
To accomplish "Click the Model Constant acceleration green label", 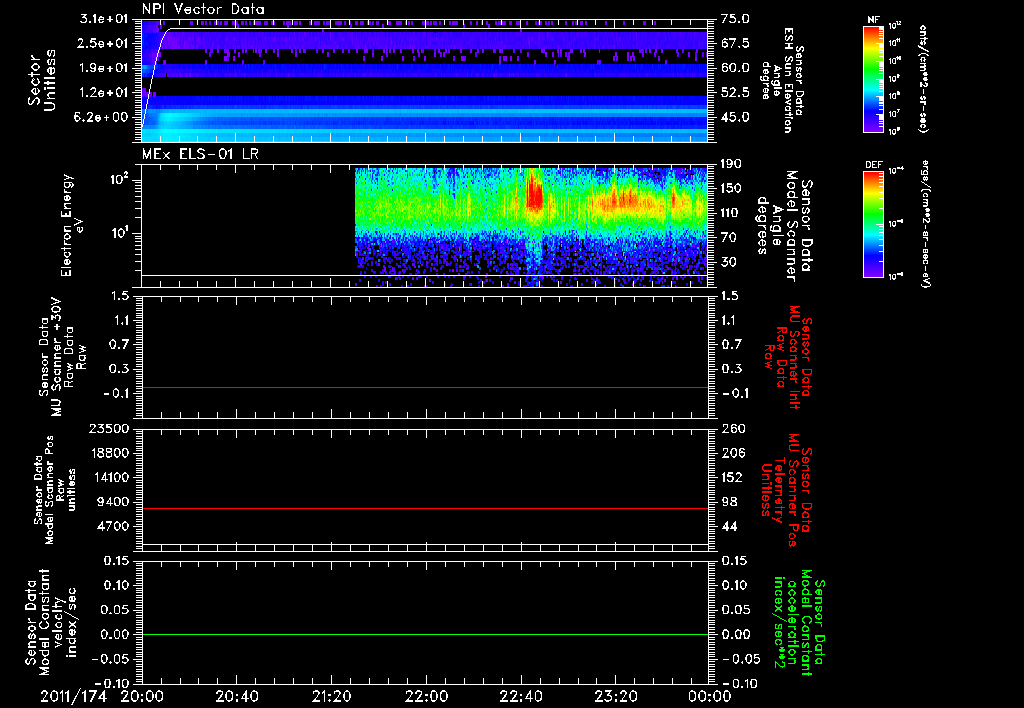I will click(799, 628).
